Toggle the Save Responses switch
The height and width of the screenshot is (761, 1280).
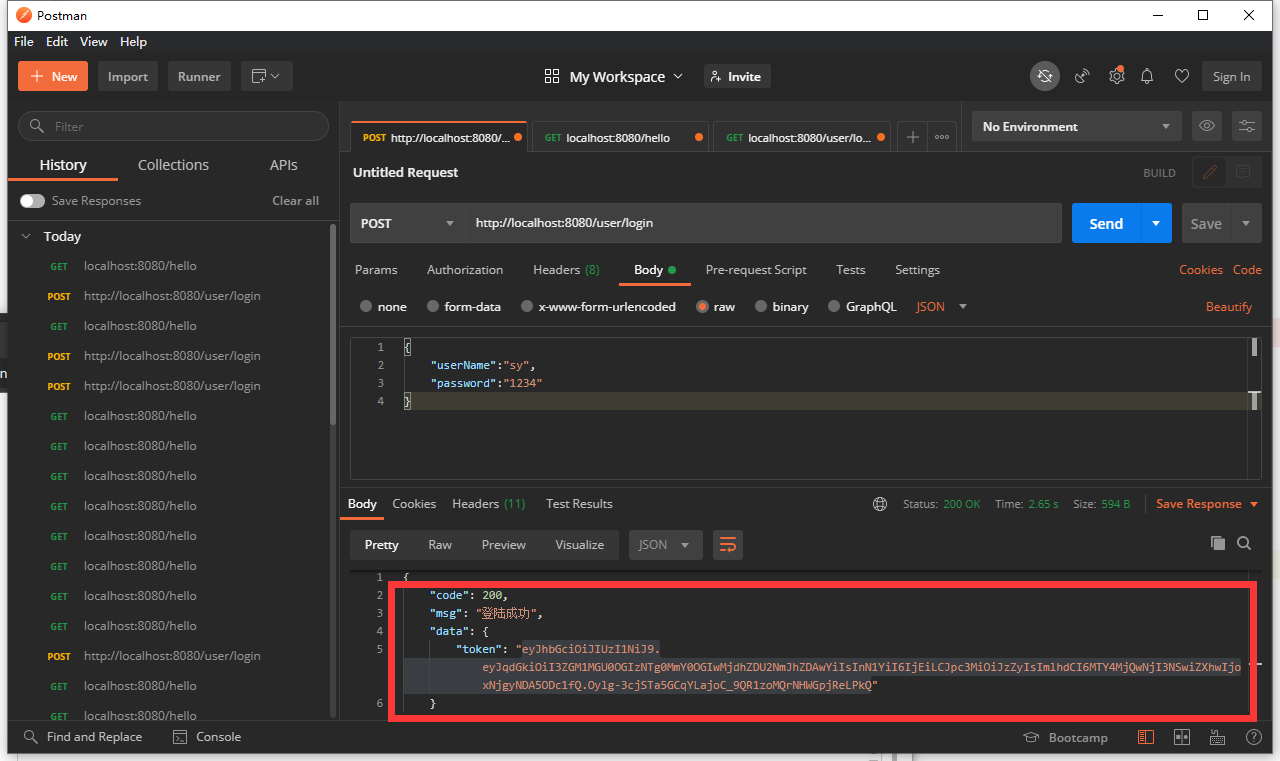click(32, 201)
